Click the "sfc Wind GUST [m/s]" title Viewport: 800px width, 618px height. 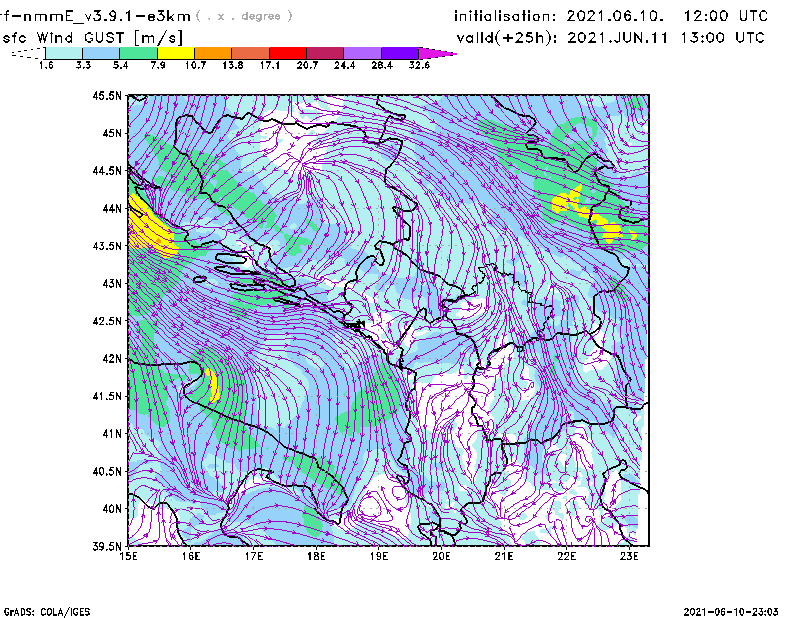pos(92,38)
